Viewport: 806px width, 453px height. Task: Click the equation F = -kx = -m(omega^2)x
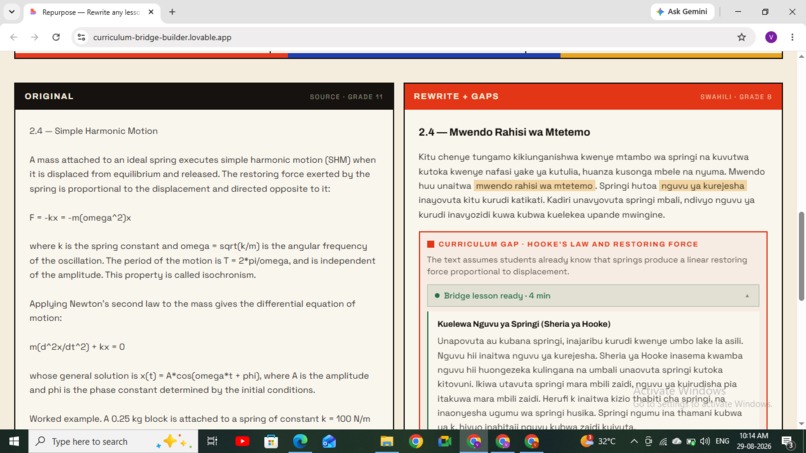(x=80, y=218)
